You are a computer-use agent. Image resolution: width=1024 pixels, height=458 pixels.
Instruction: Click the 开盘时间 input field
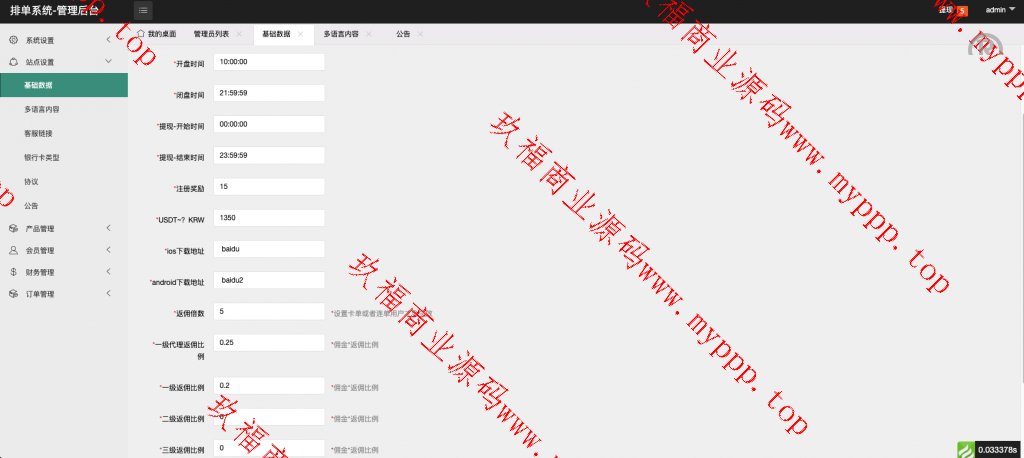[270, 62]
